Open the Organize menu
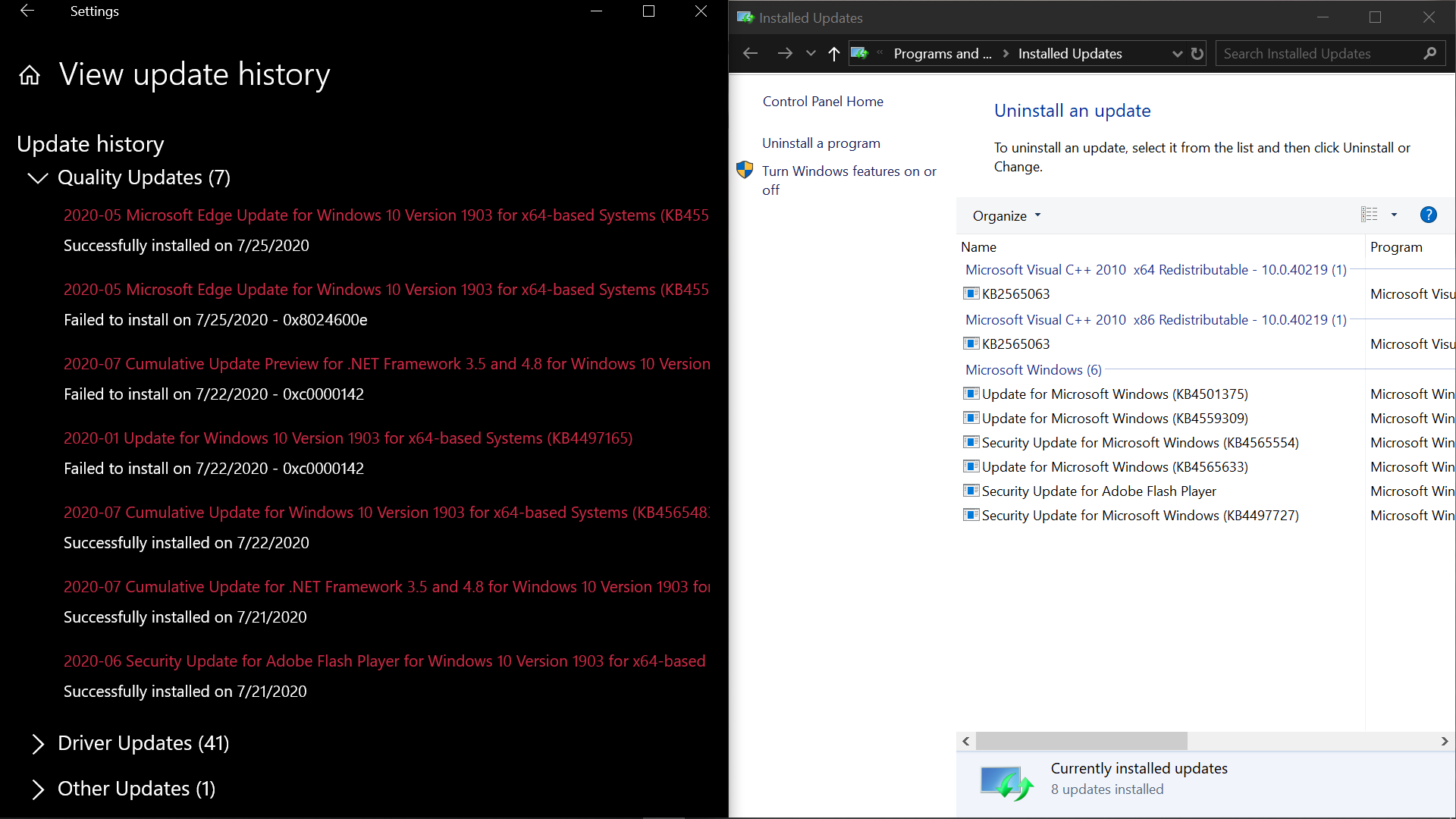1456x819 pixels. tap(1006, 216)
